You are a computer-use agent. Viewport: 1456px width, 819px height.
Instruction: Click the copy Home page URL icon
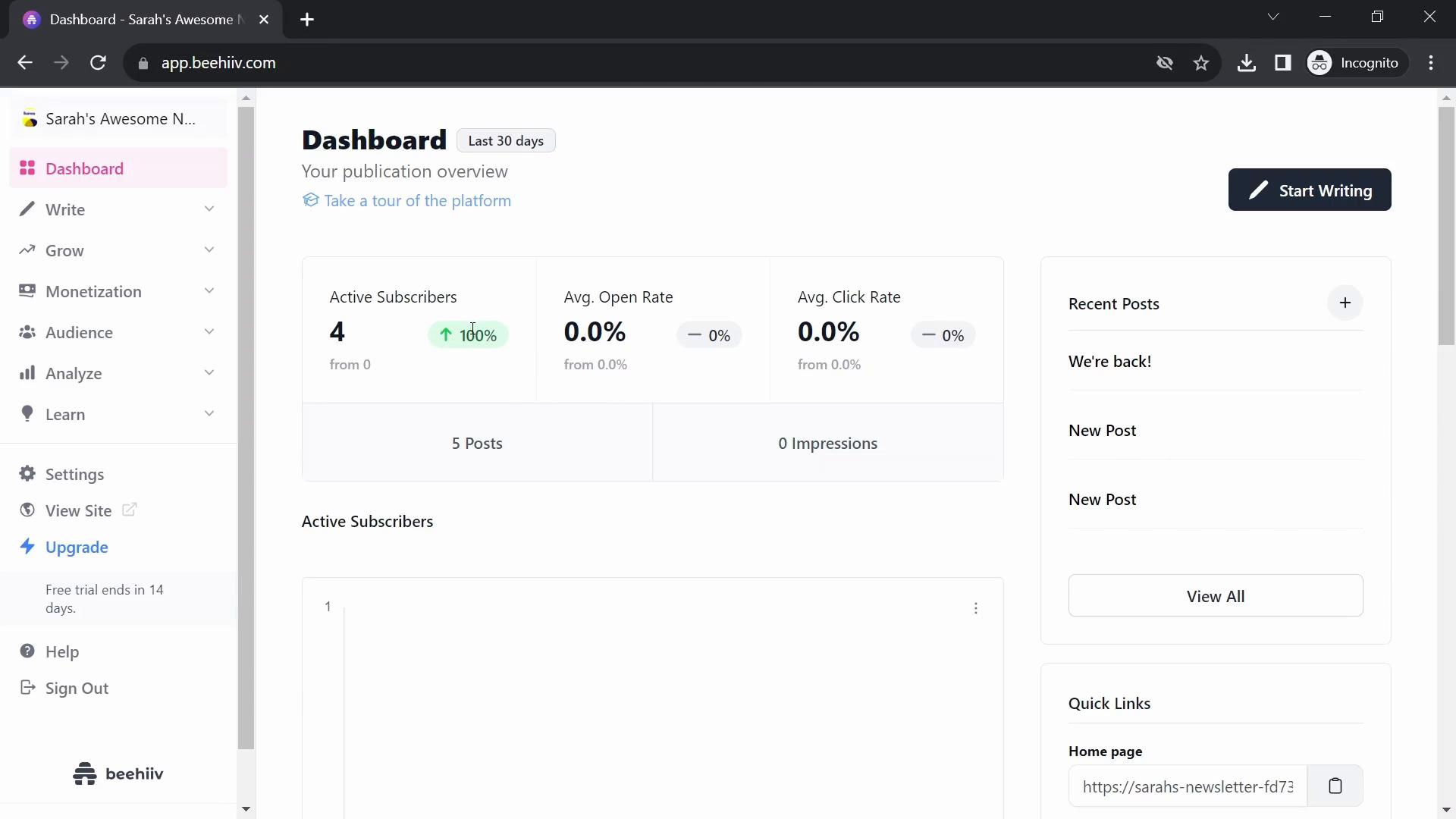pyautogui.click(x=1335, y=786)
